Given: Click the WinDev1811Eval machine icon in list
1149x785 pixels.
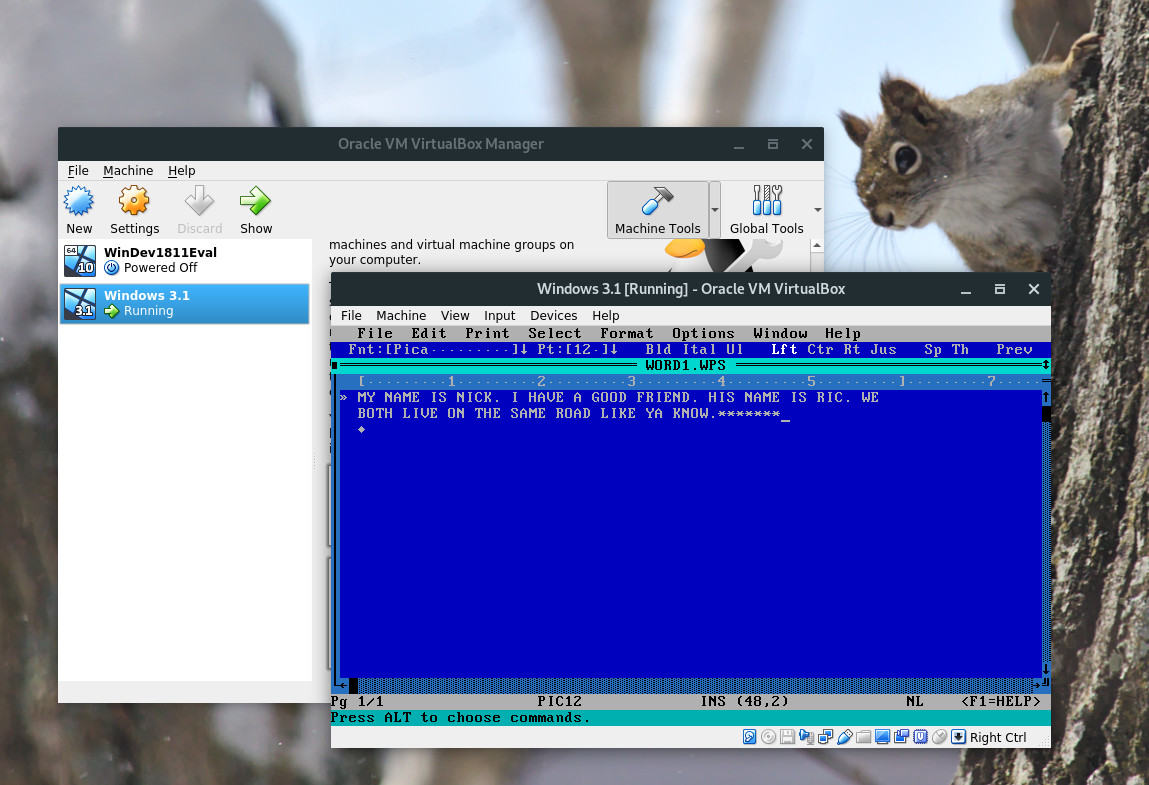Looking at the screenshot, I should [x=80, y=260].
